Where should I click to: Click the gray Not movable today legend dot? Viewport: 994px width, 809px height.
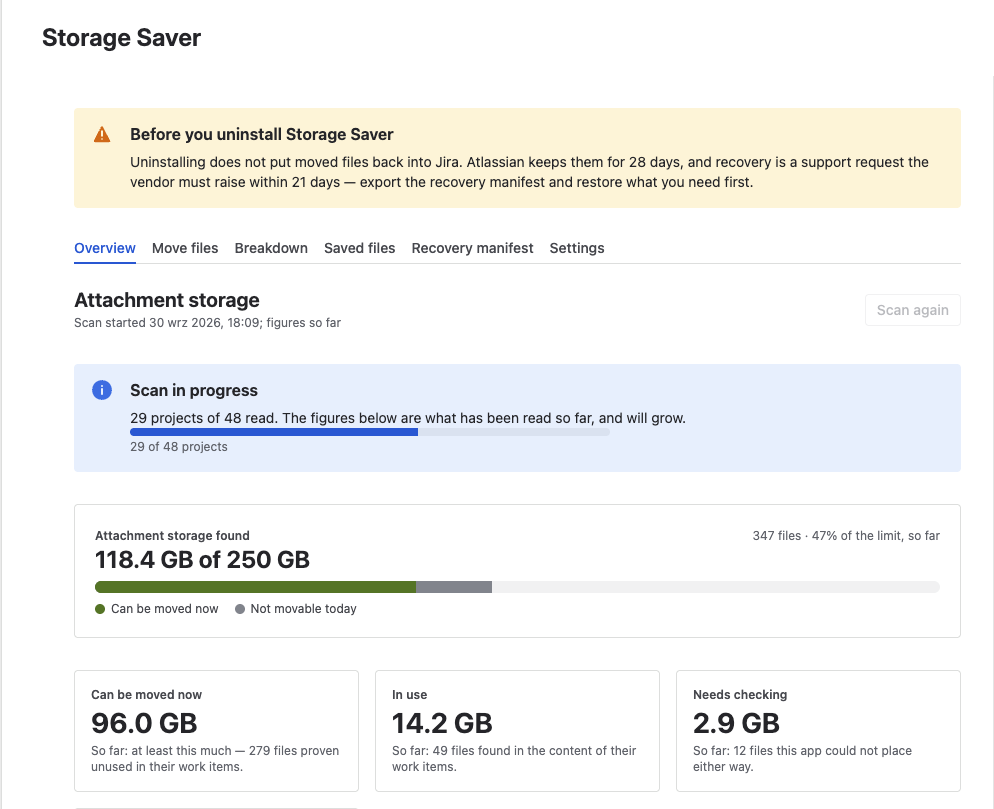[x=240, y=609]
